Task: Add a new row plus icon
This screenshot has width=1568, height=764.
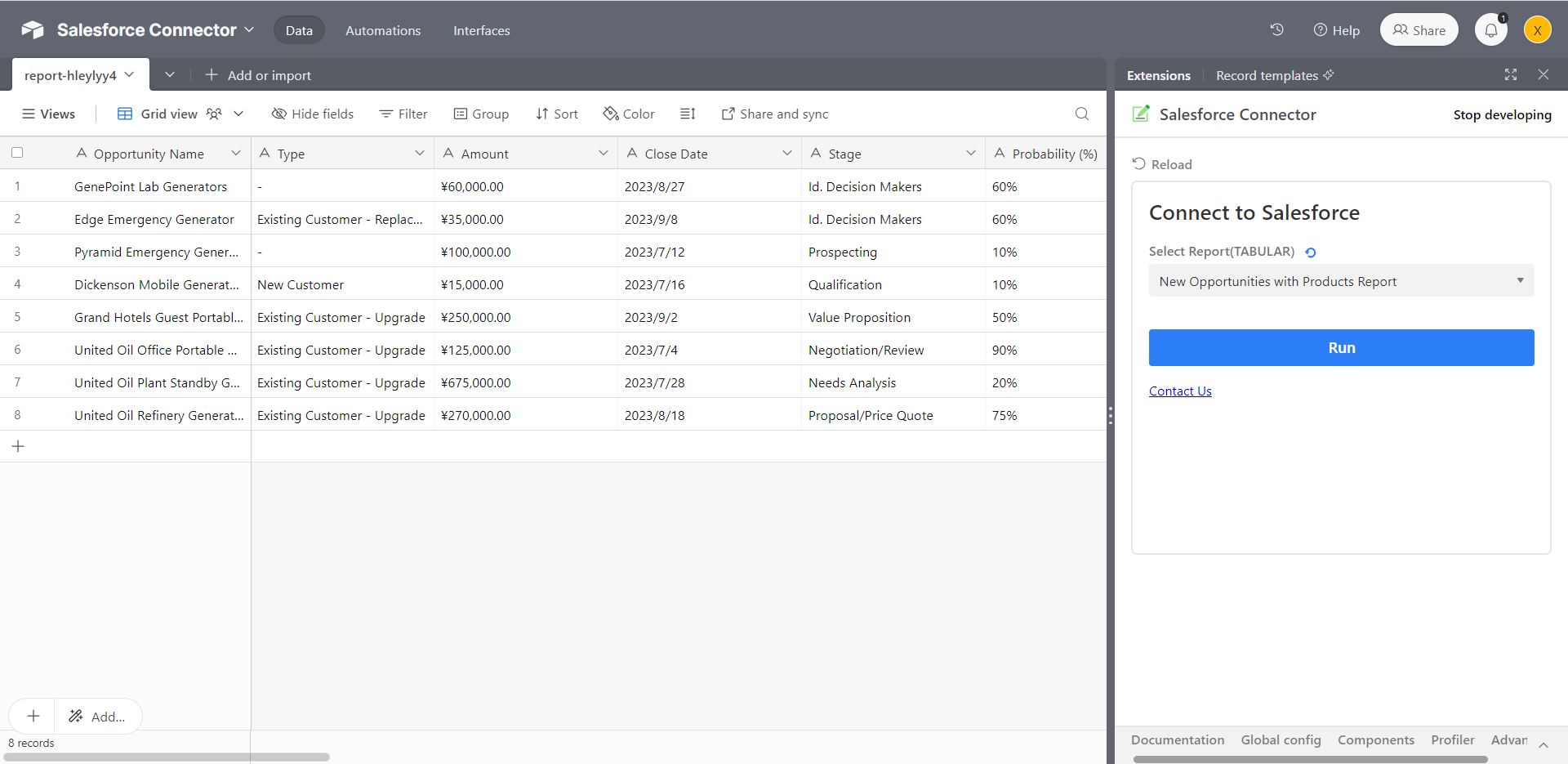Action: pos(18,446)
